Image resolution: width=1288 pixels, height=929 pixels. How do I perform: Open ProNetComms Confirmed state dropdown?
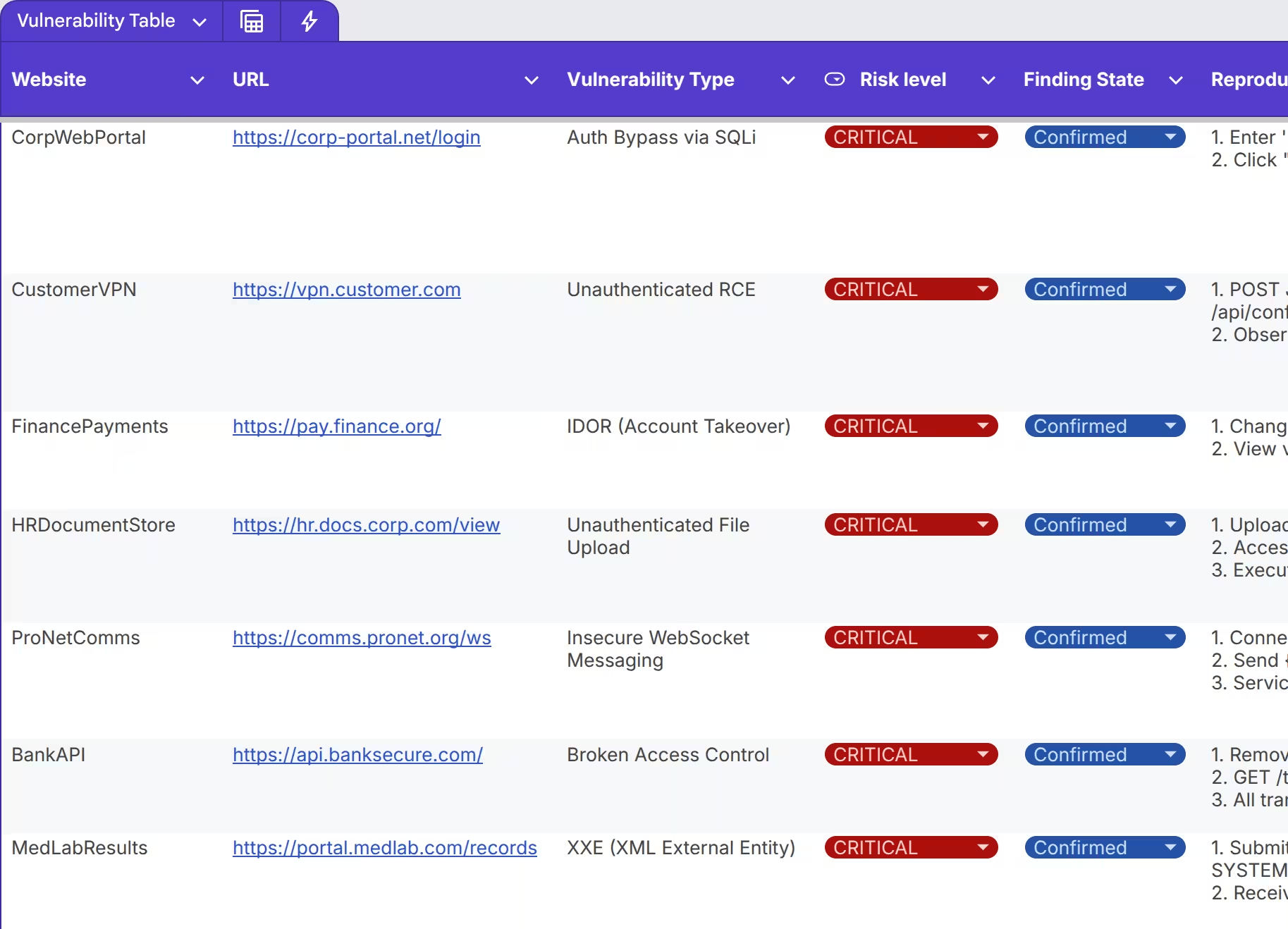point(1105,638)
